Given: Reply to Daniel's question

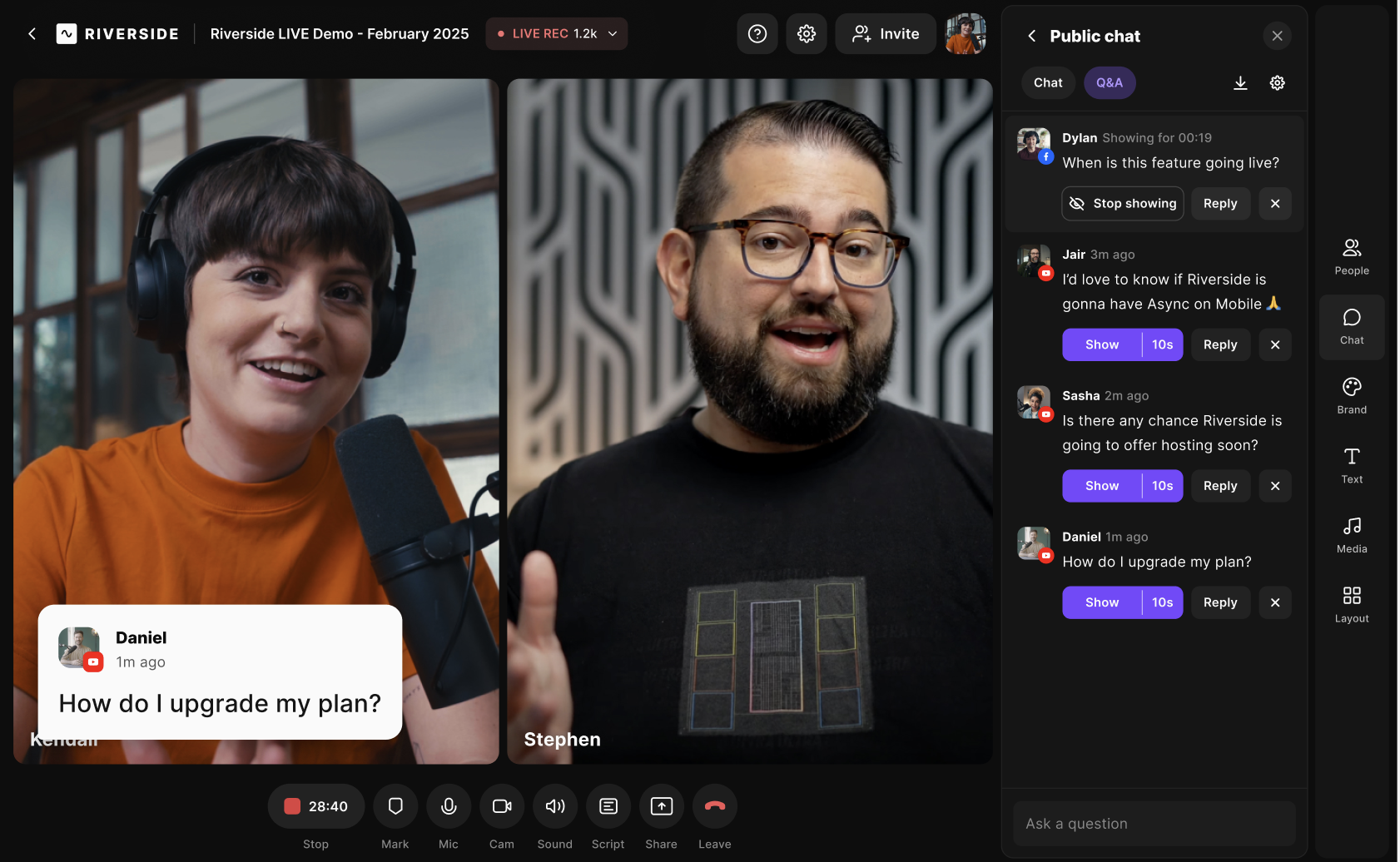Looking at the screenshot, I should coord(1220,602).
